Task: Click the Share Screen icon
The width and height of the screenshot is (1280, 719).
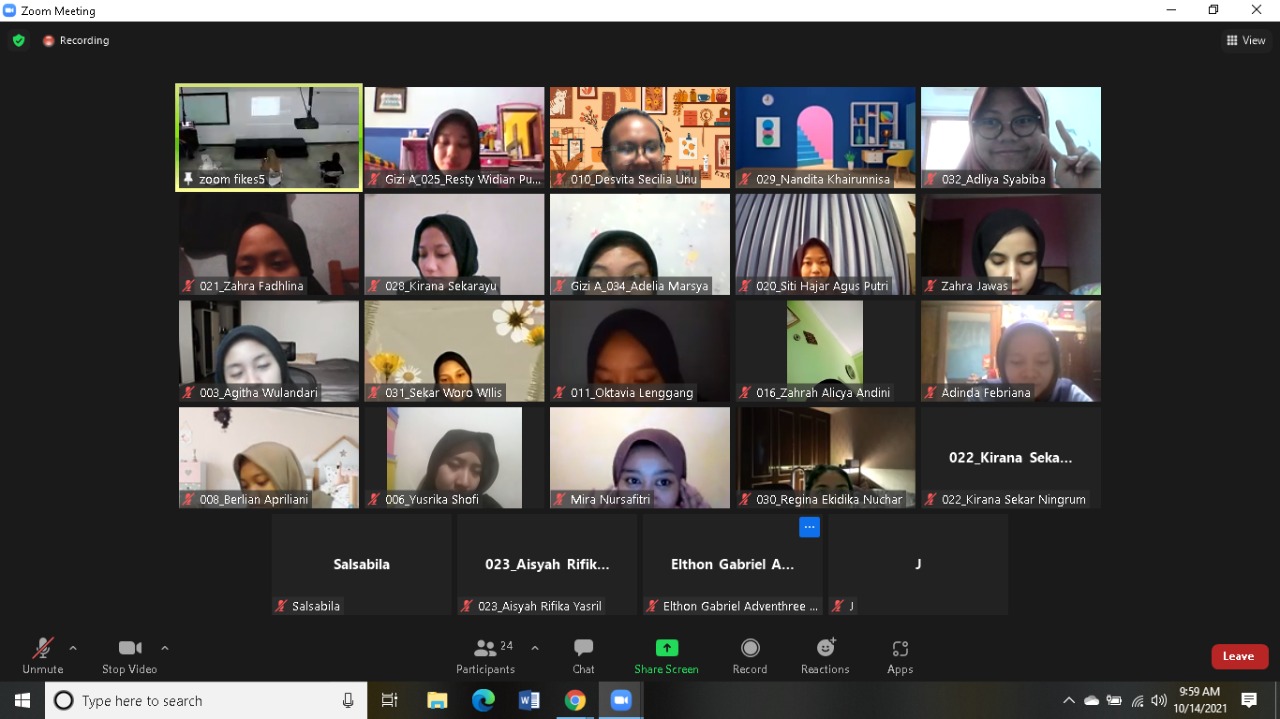Action: pos(666,655)
